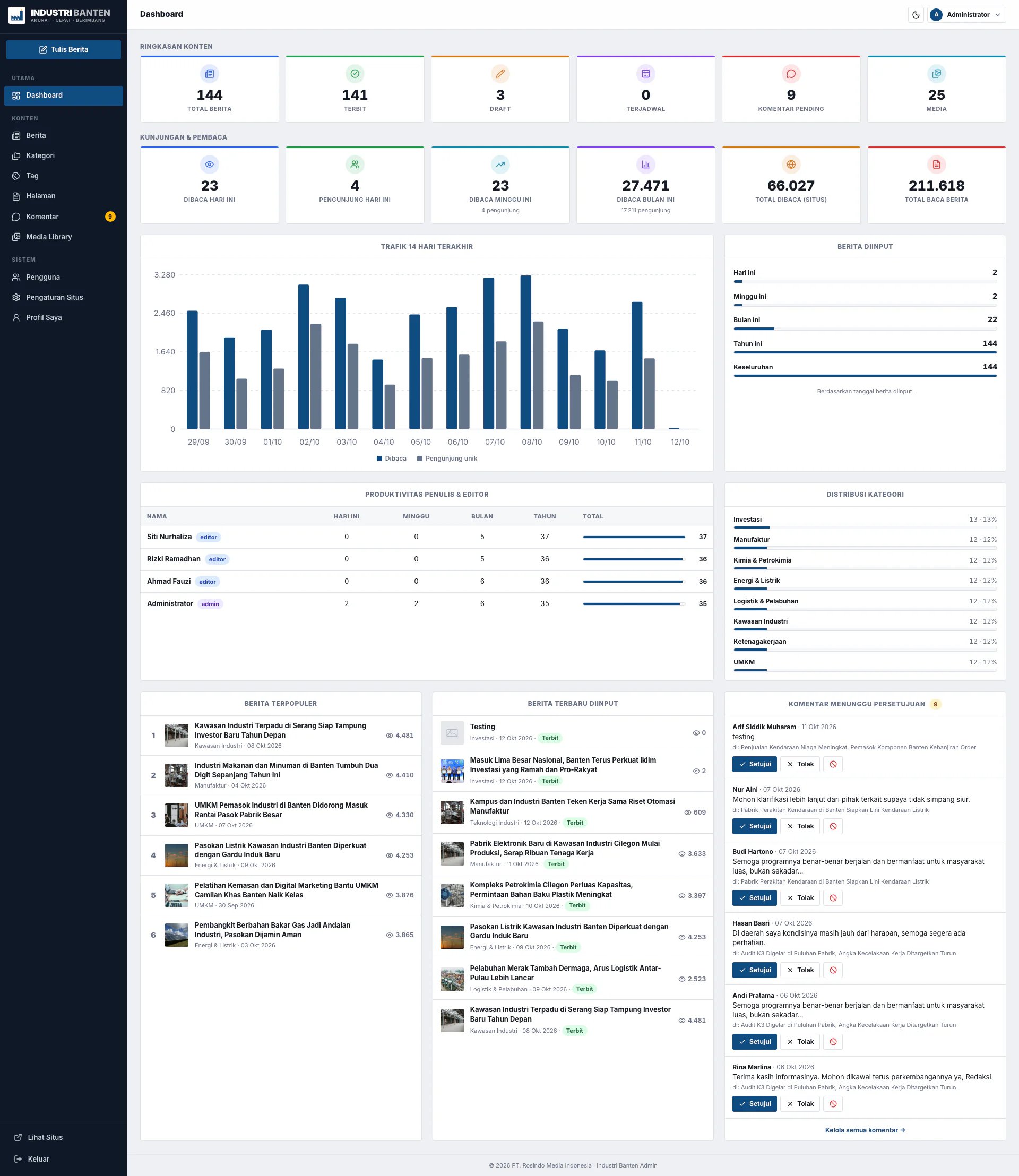
Task: Approve Arif Siddik Muharam's comment with Setujui
Action: (x=755, y=764)
